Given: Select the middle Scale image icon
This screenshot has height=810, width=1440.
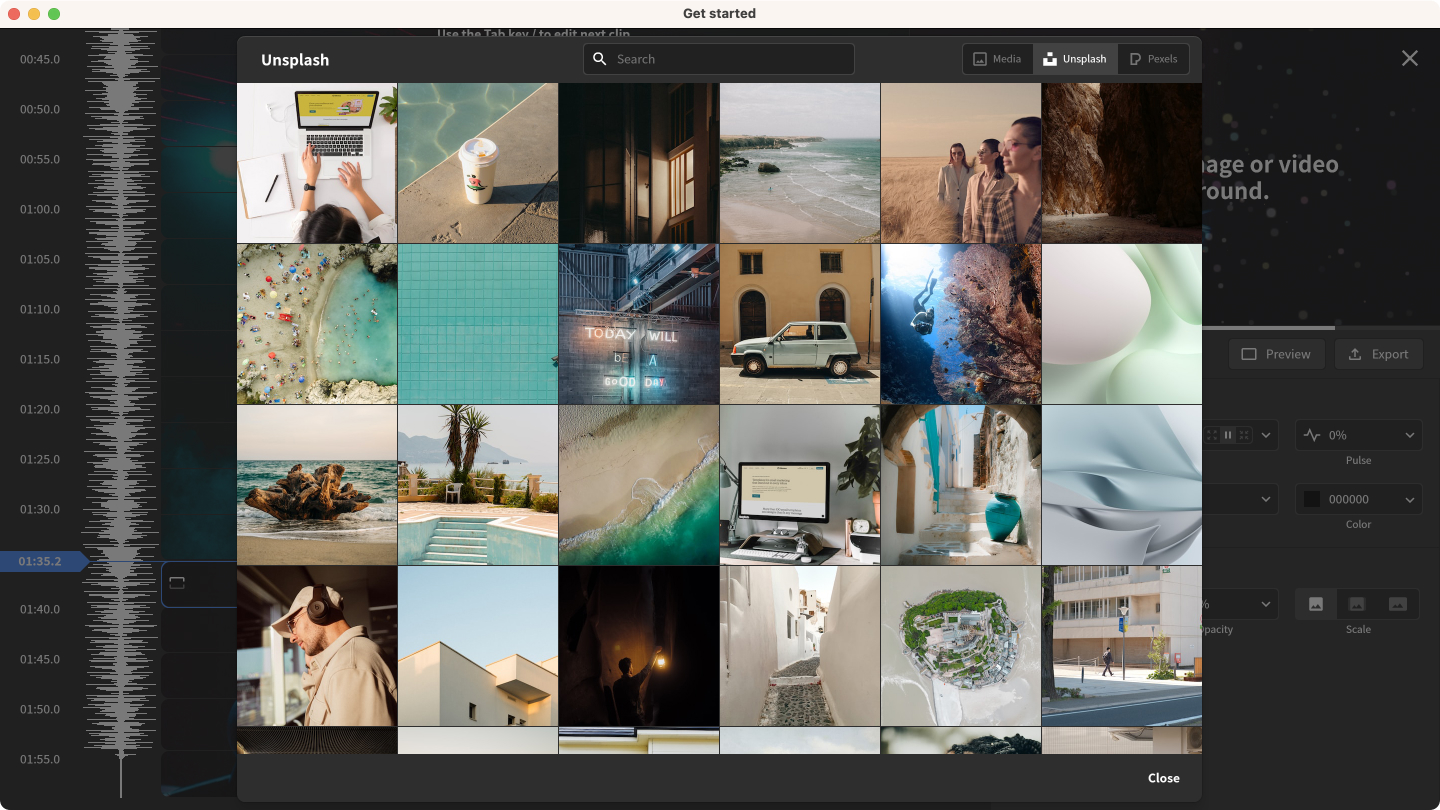Looking at the screenshot, I should tap(1357, 604).
